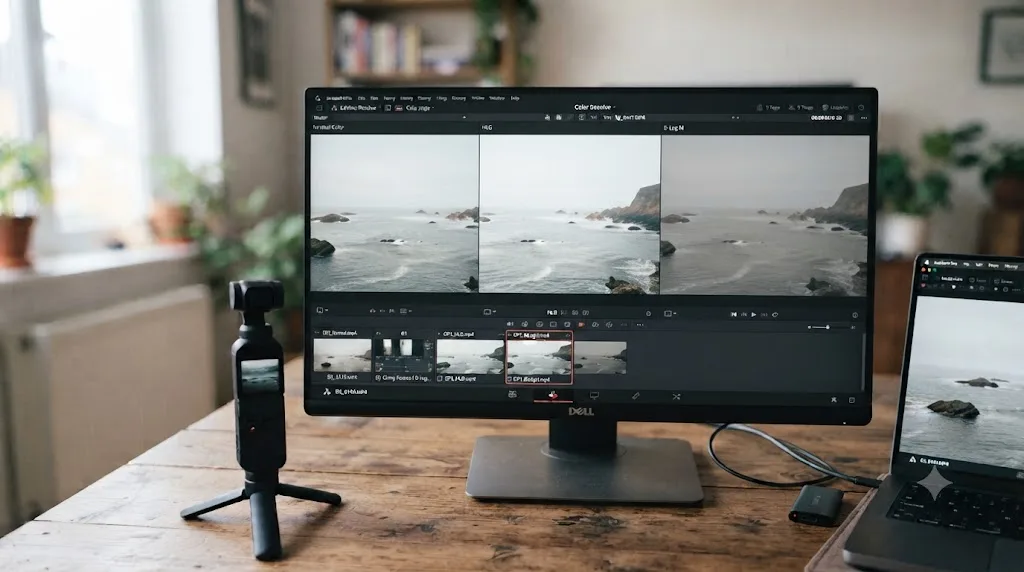
Task: Click the info icon right of the transport controls
Action: pyautogui.click(x=855, y=315)
